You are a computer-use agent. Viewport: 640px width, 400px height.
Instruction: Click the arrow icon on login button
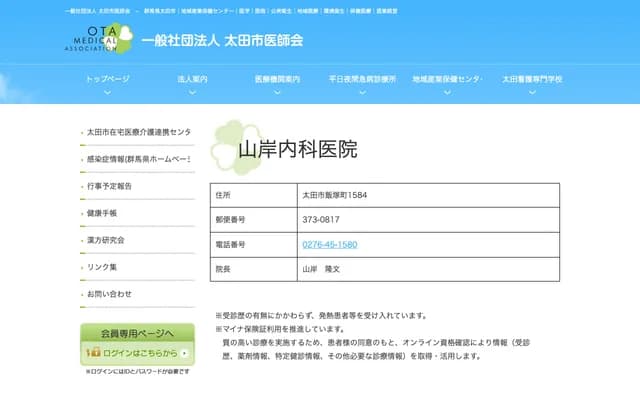point(184,353)
